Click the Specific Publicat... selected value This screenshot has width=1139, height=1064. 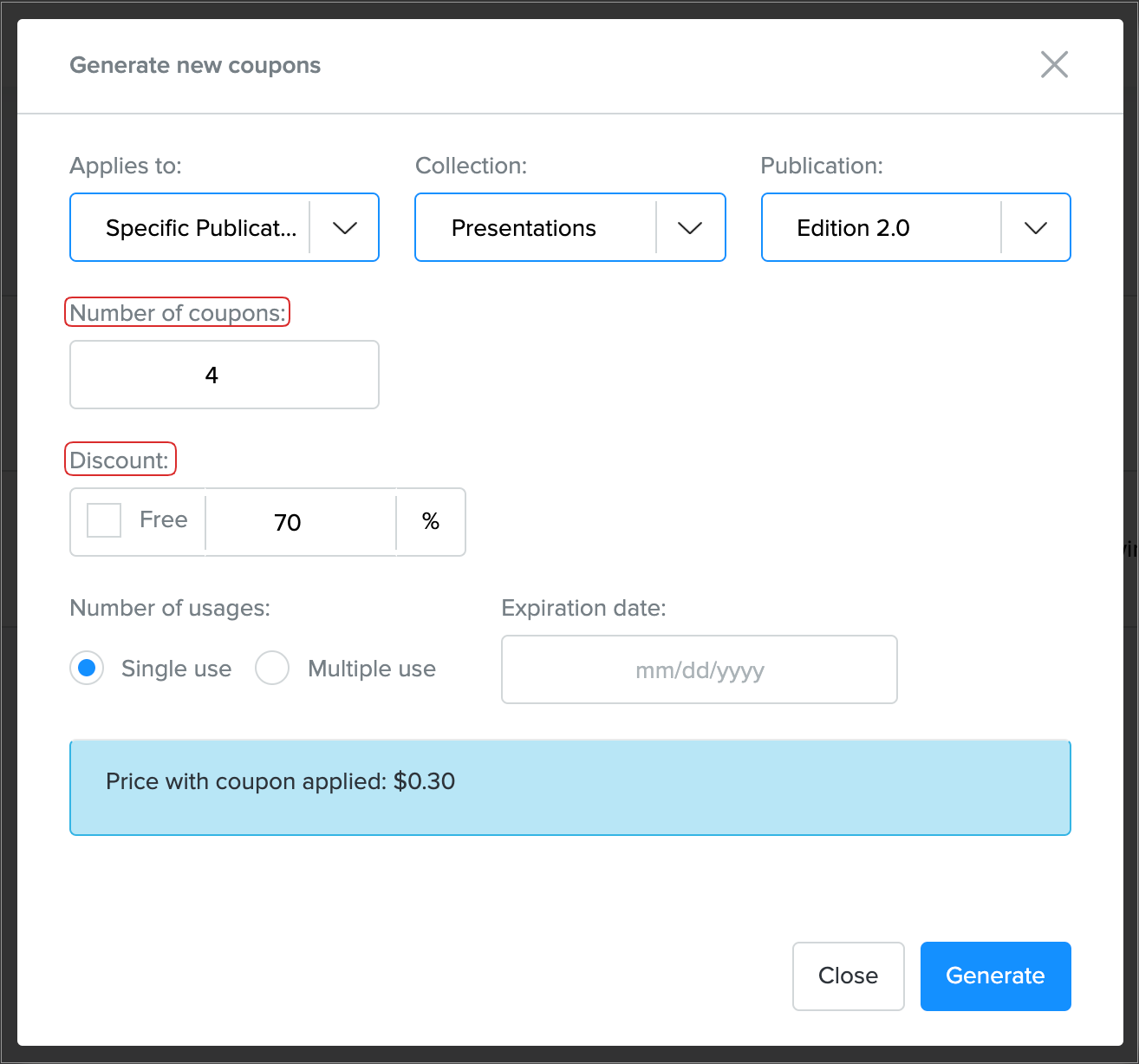click(x=200, y=228)
